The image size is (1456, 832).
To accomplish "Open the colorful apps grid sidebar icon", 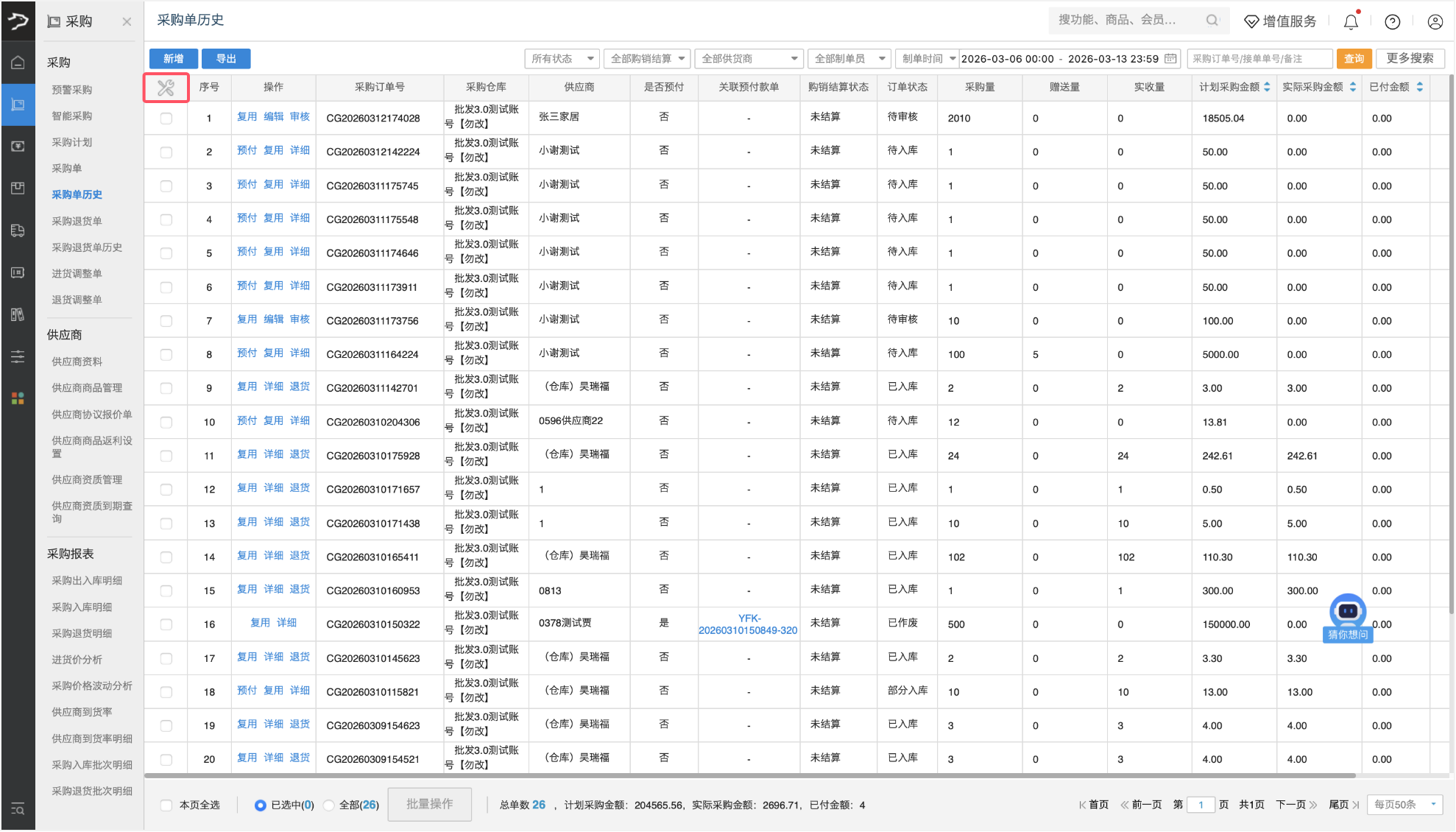I will click(18, 398).
